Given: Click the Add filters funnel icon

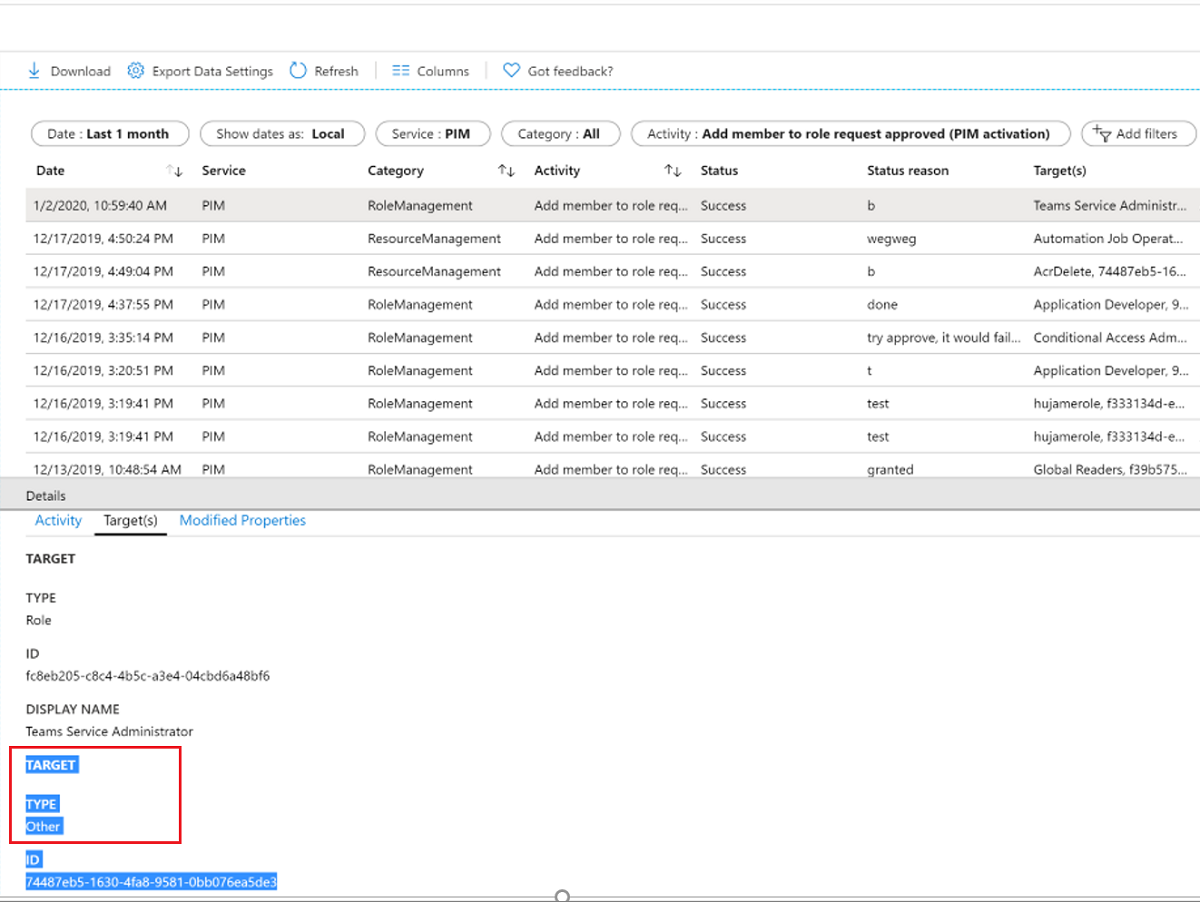Looking at the screenshot, I should pyautogui.click(x=1101, y=133).
